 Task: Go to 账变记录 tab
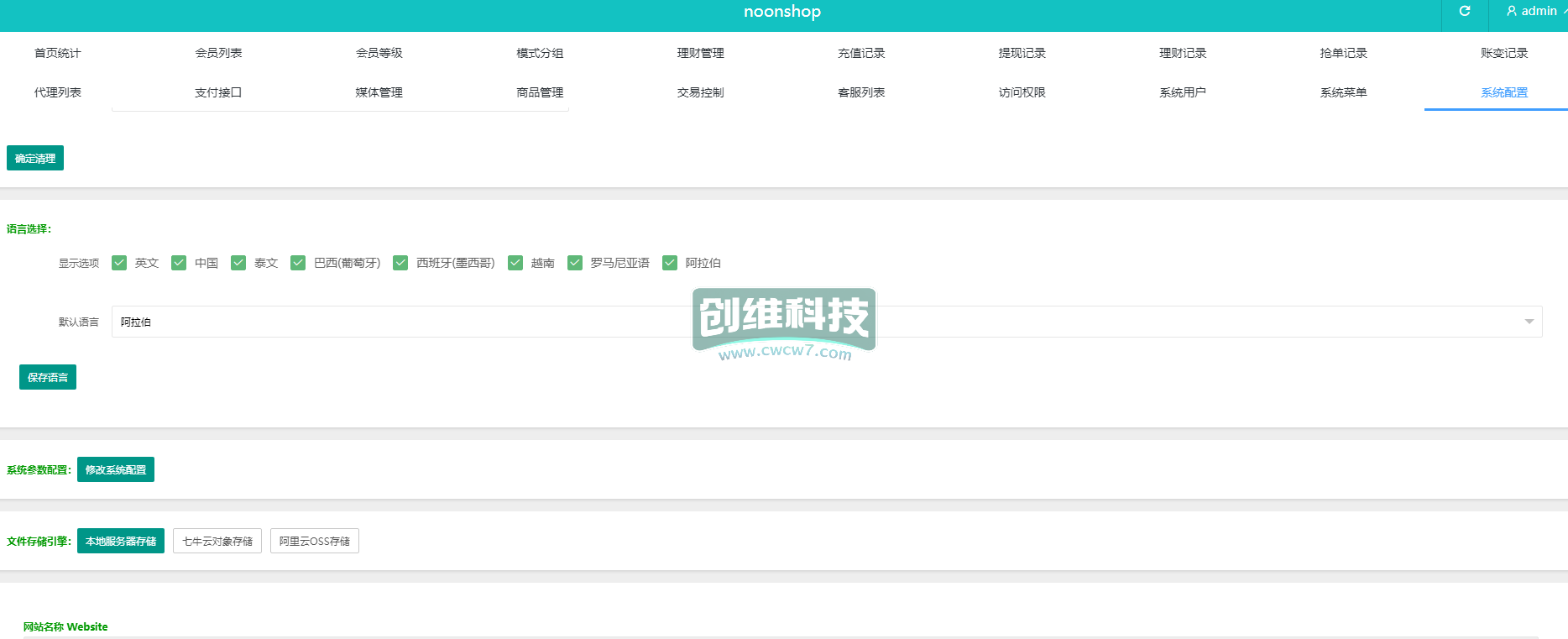pyautogui.click(x=1504, y=53)
